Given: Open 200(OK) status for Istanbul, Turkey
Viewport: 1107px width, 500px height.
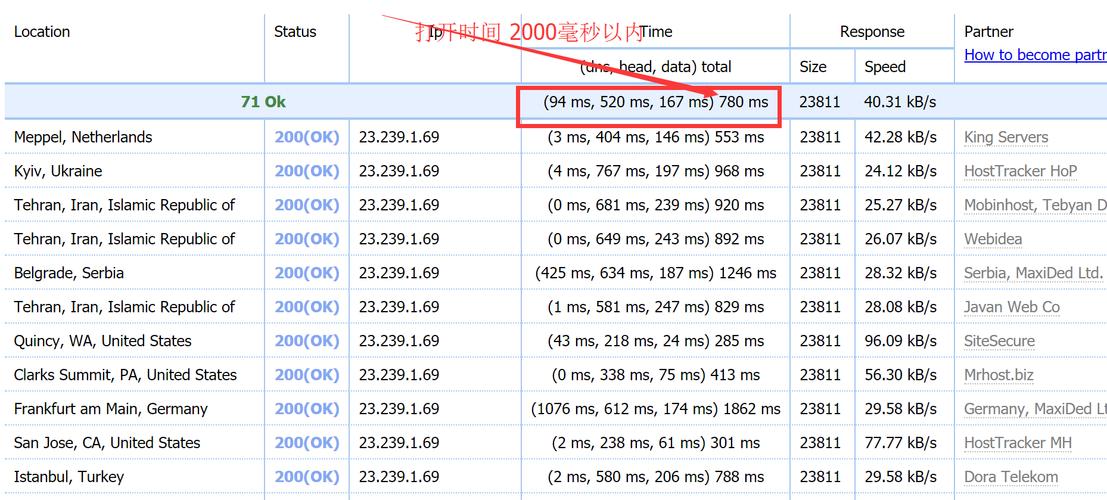Looking at the screenshot, I should [307, 477].
